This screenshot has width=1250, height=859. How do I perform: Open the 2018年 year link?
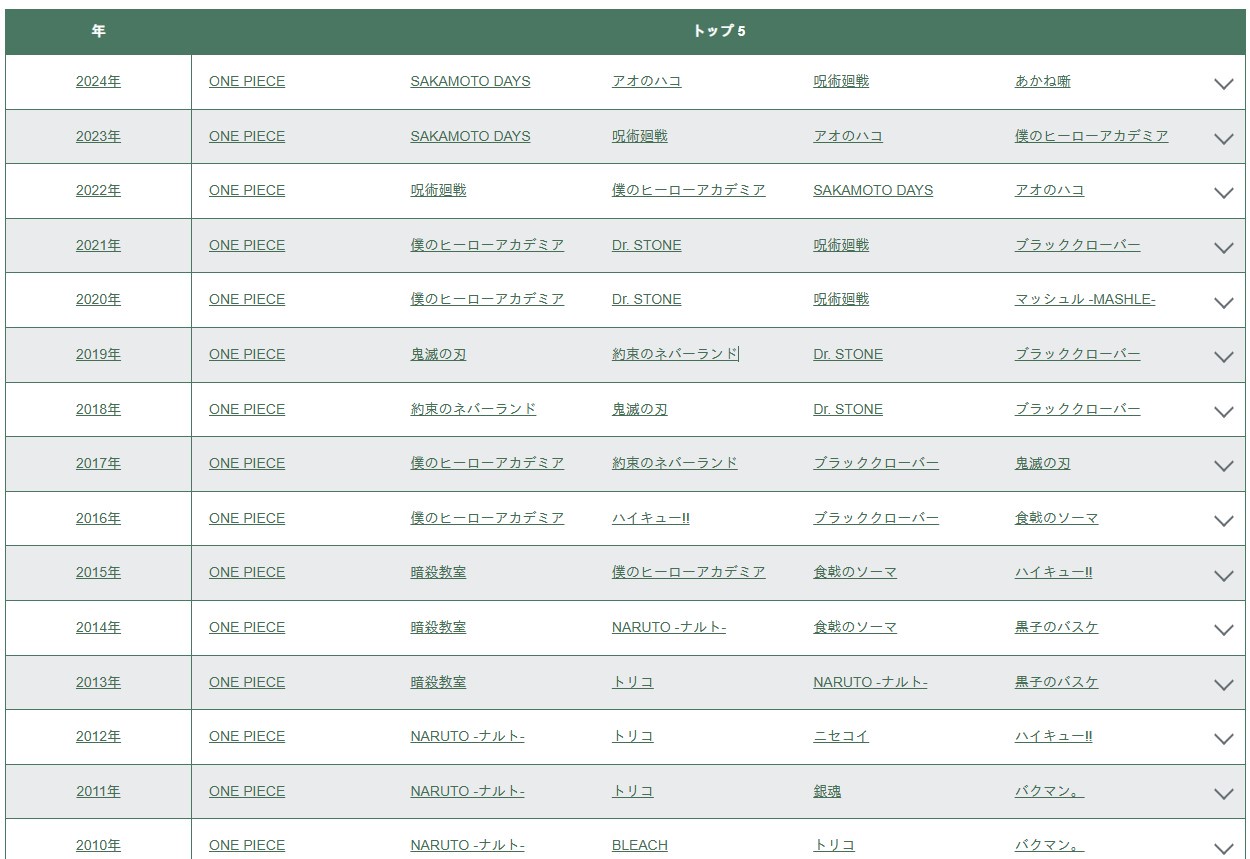[98, 409]
